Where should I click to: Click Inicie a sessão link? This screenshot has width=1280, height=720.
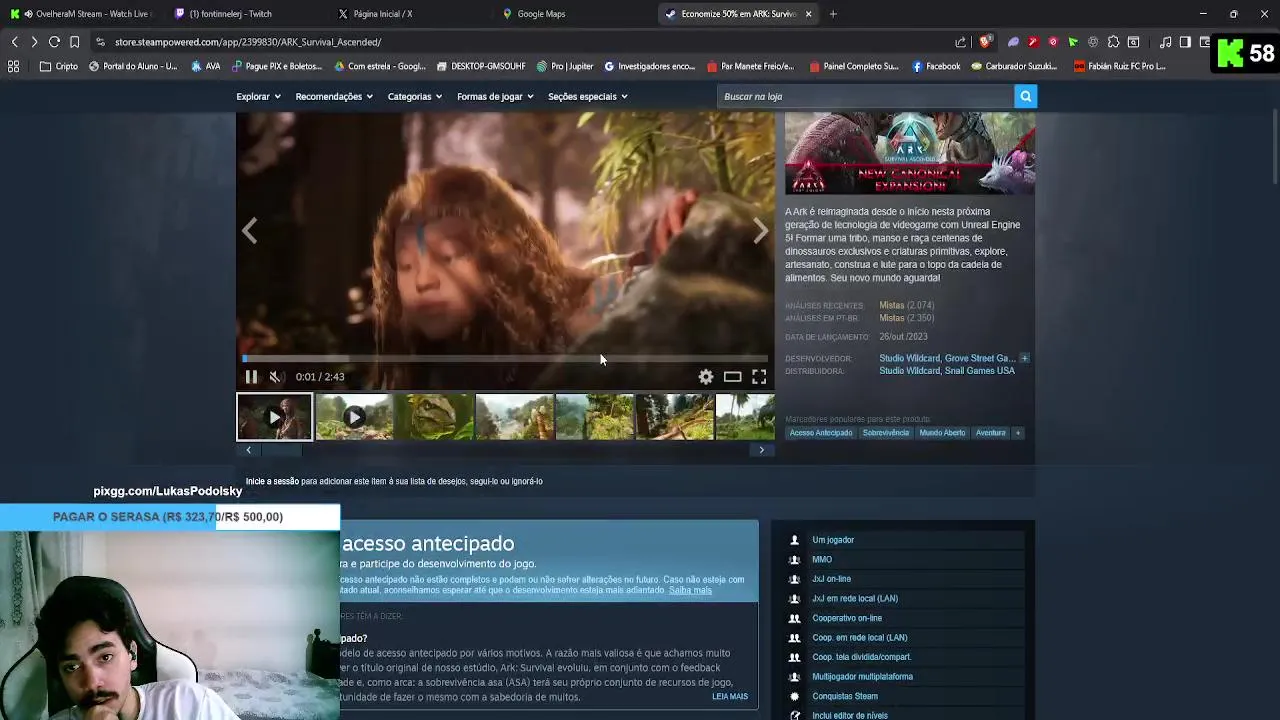[x=272, y=481]
